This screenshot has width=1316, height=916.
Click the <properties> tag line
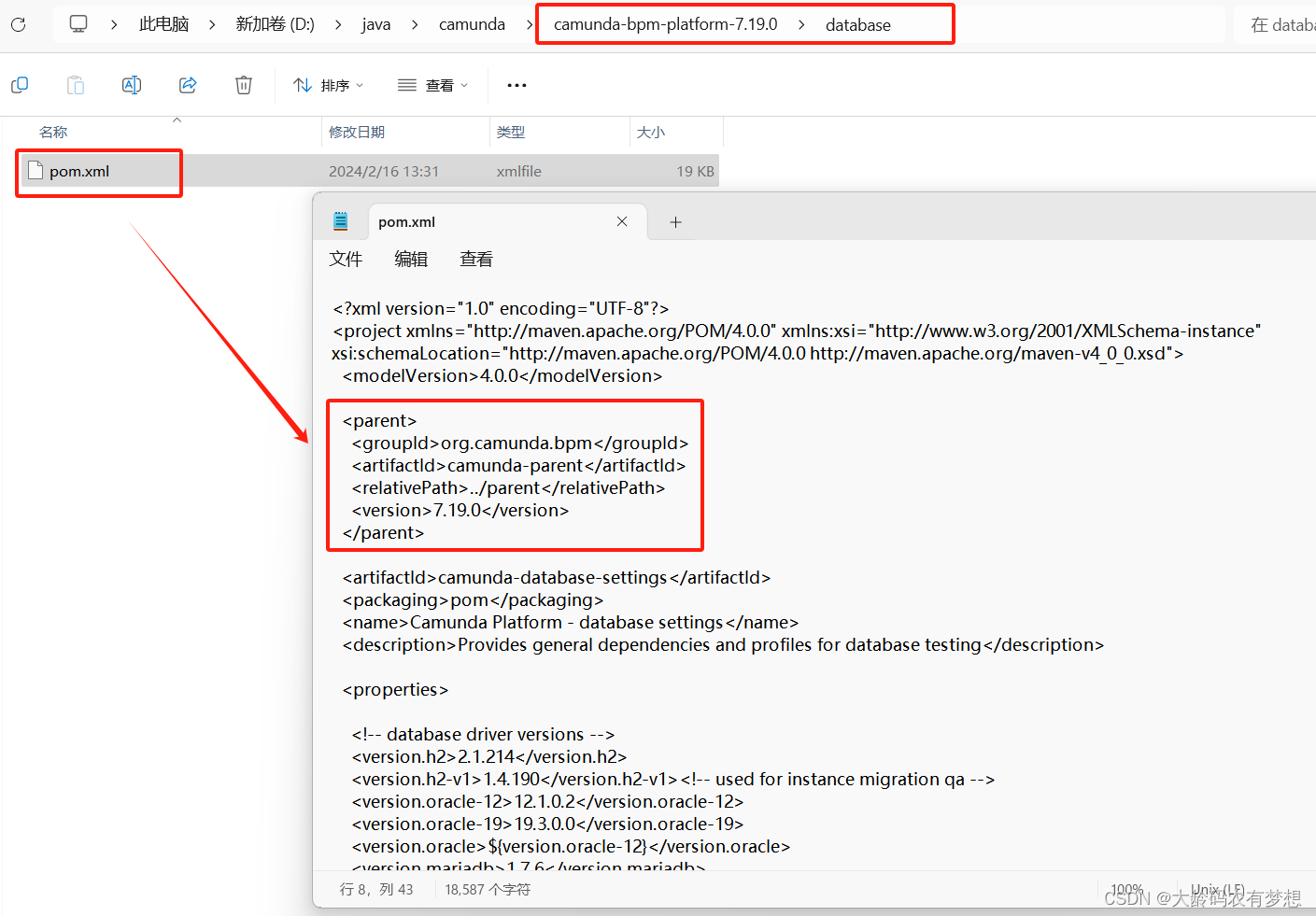[395, 689]
